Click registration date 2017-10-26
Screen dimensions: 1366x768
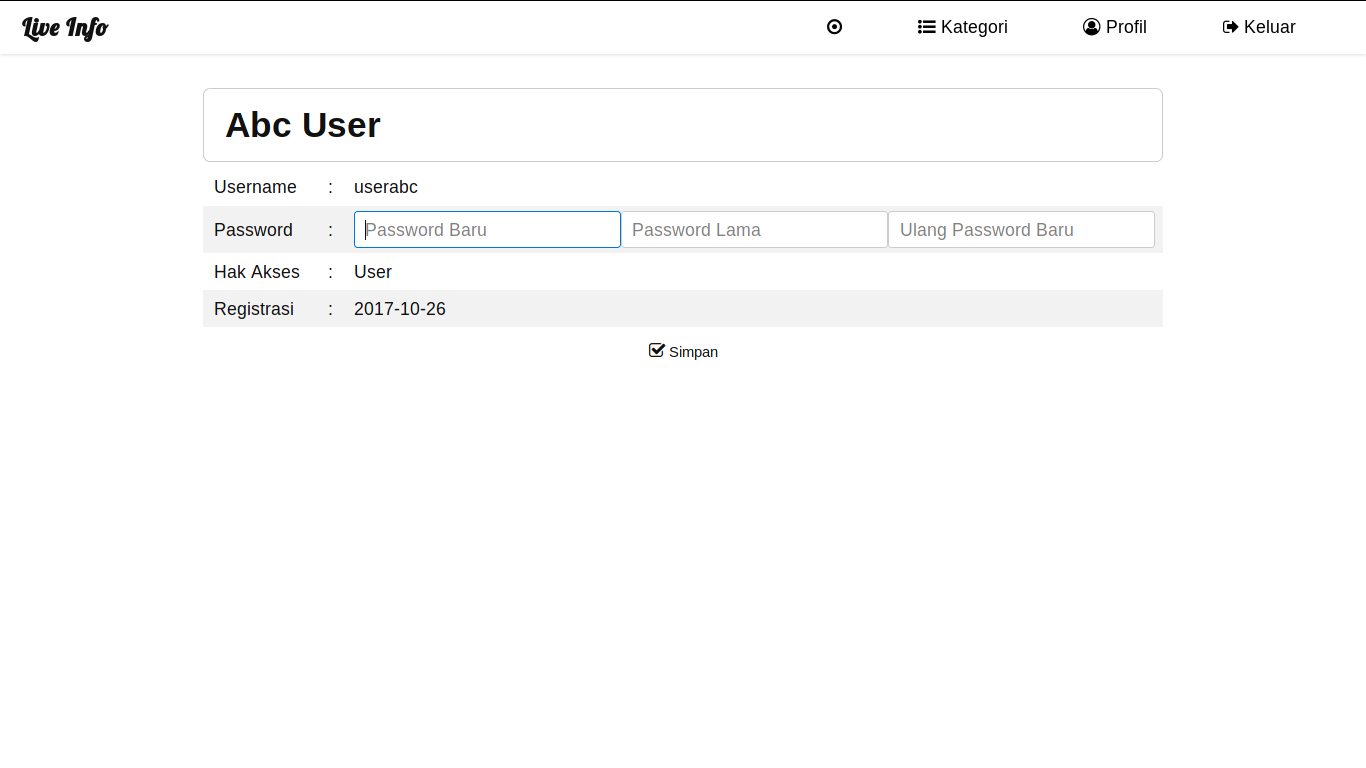400,309
